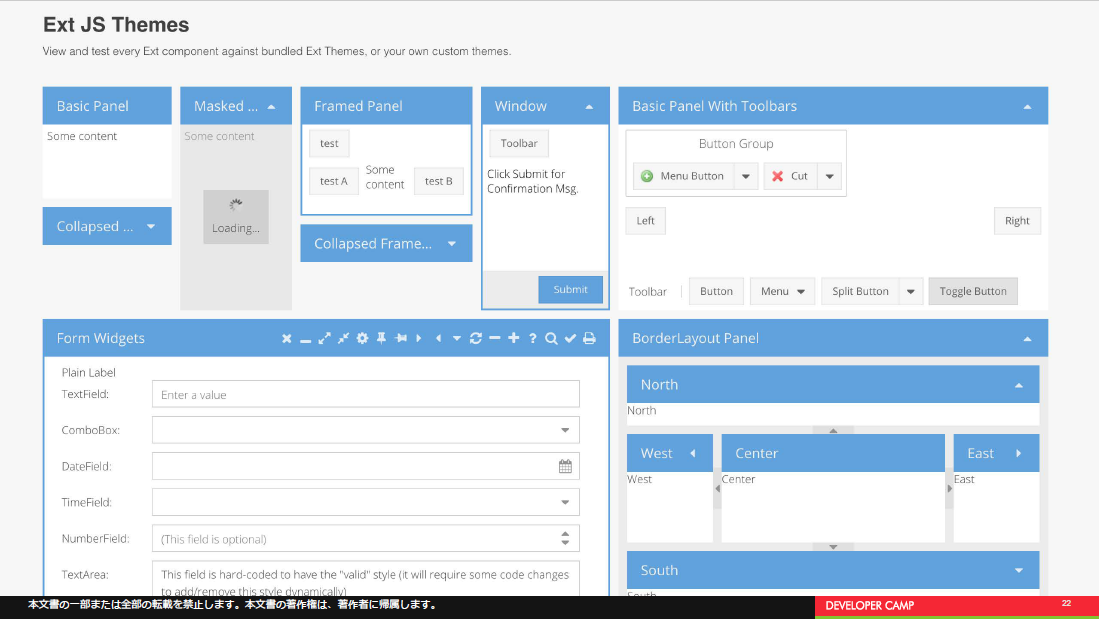1099x619 pixels.
Task: Collapse the BorderLayout Panel
Action: [1027, 339]
